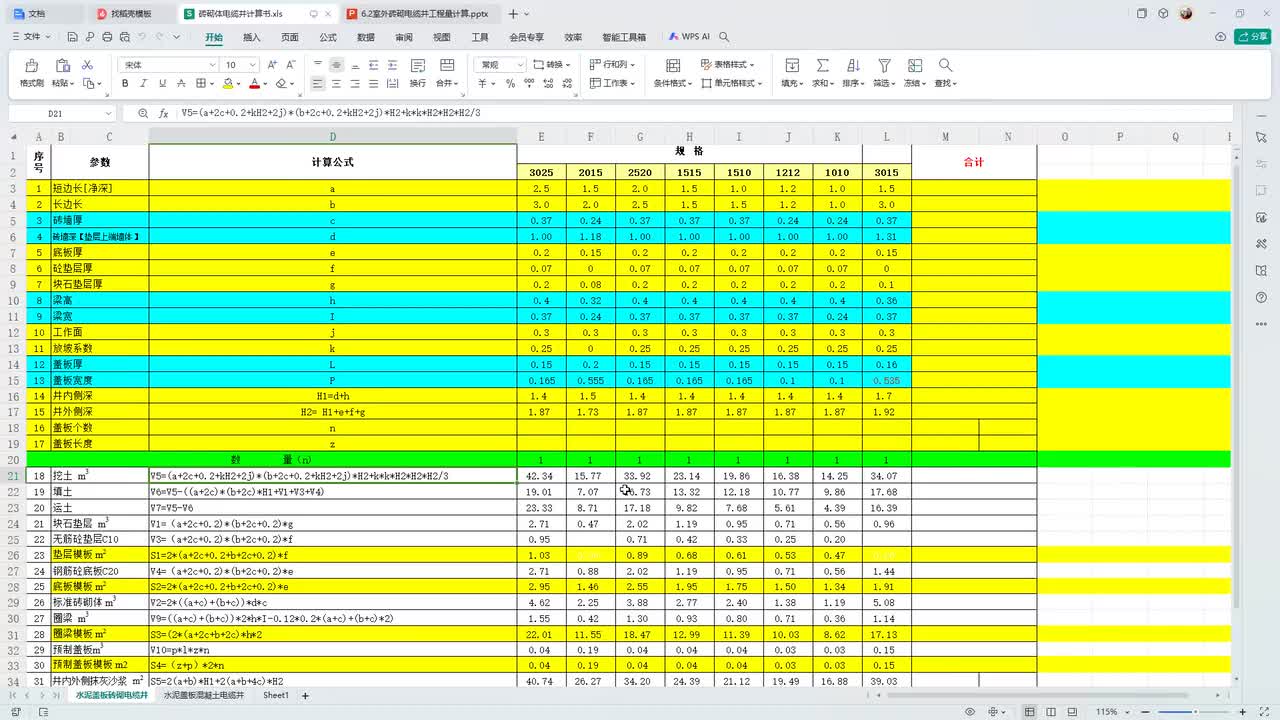Click the Cut scissors icon
The width and height of the screenshot is (1280, 720).
tap(87, 65)
